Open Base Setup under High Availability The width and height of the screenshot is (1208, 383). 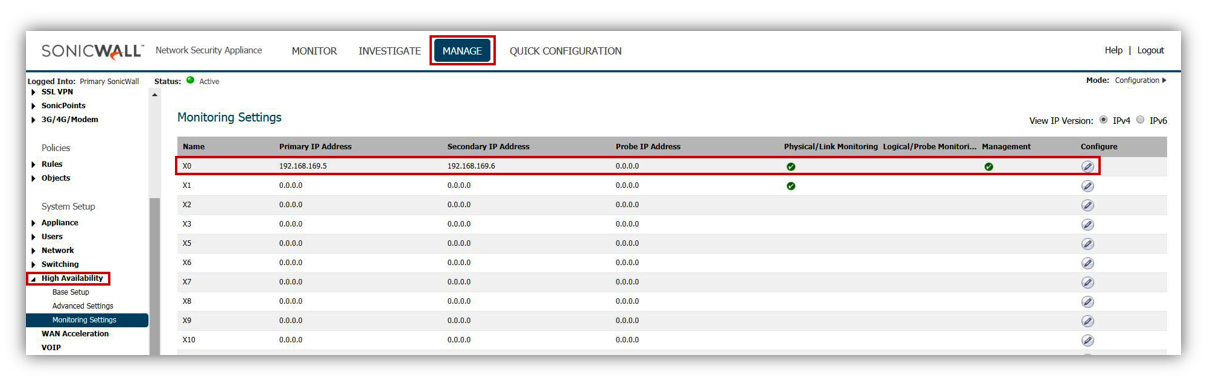(x=70, y=292)
